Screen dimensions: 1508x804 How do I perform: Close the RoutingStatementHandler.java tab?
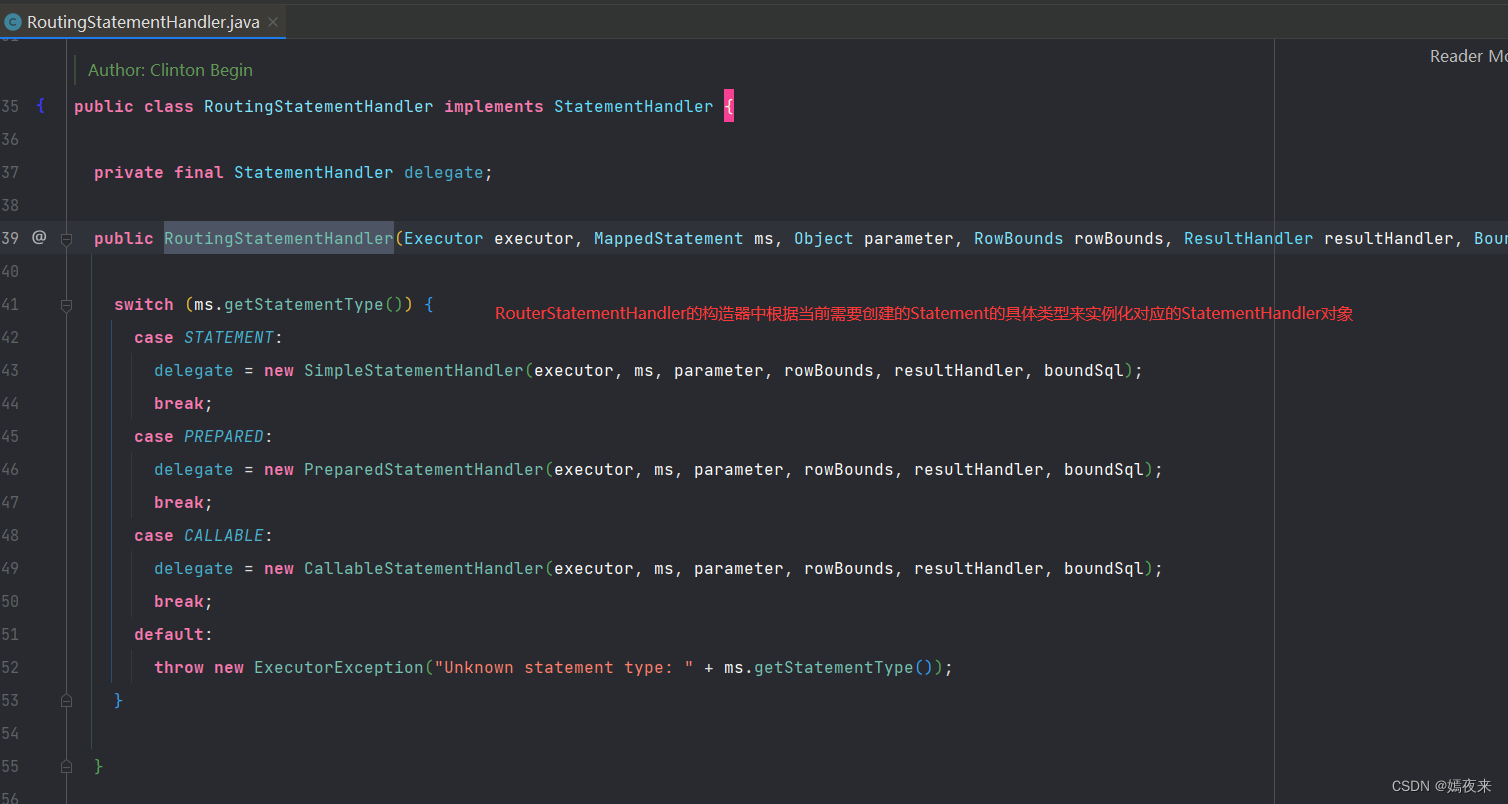coord(274,22)
